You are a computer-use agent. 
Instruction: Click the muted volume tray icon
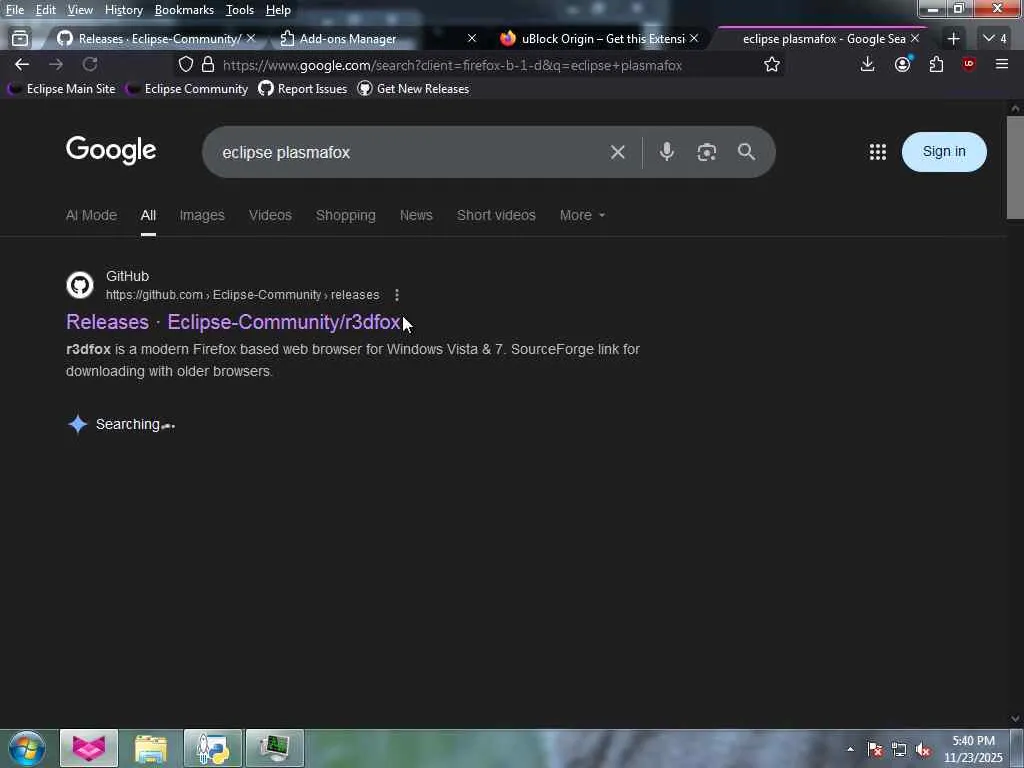pos(923,750)
